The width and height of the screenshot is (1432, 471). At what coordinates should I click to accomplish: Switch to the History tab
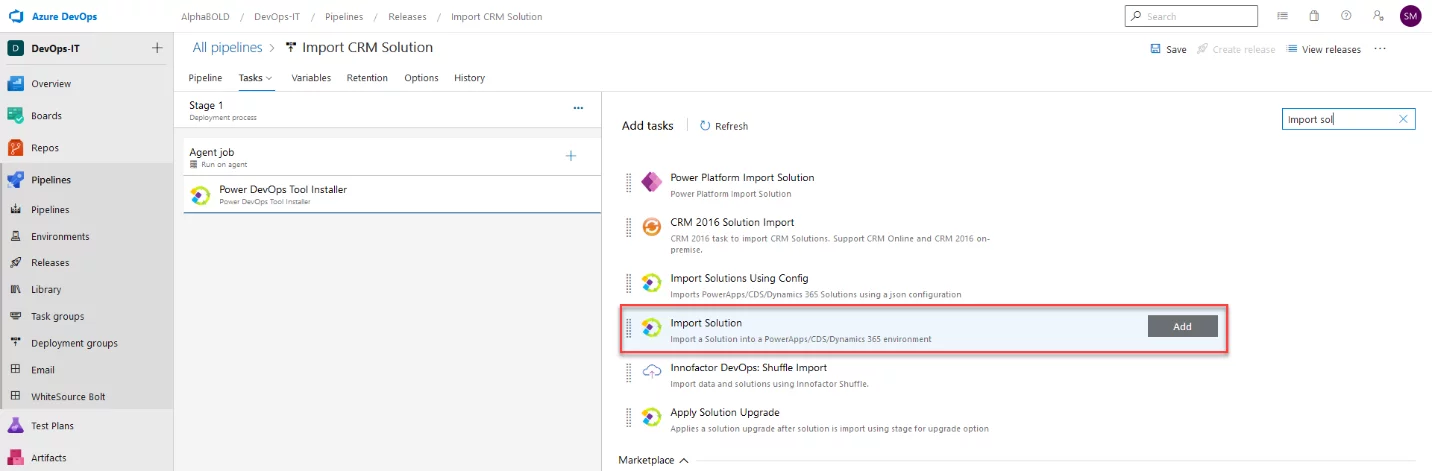(469, 78)
